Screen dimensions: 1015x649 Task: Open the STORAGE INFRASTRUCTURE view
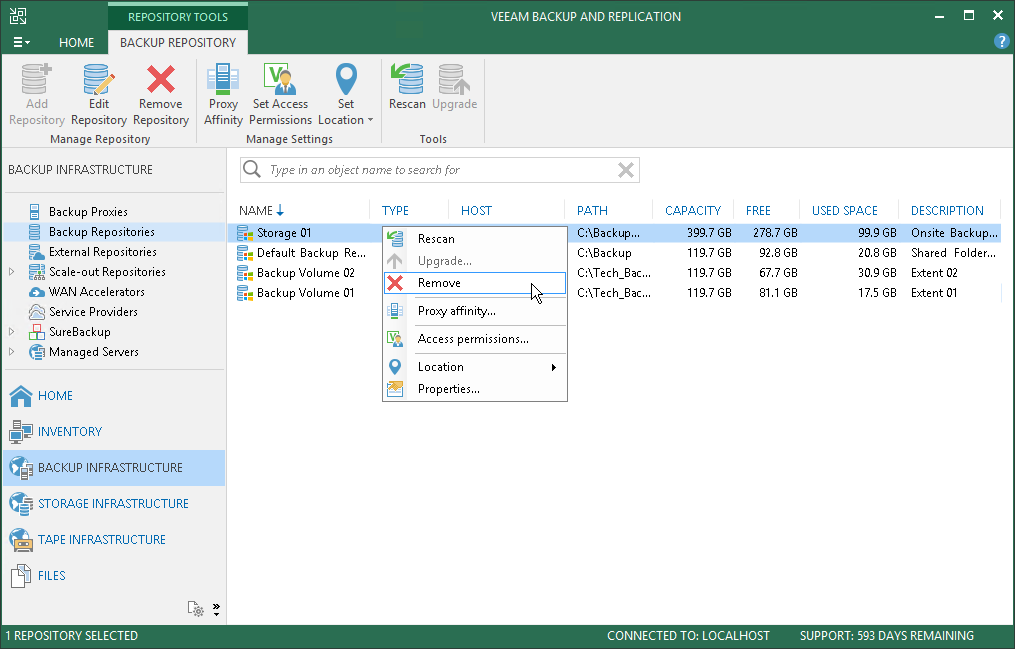pyautogui.click(x=113, y=503)
